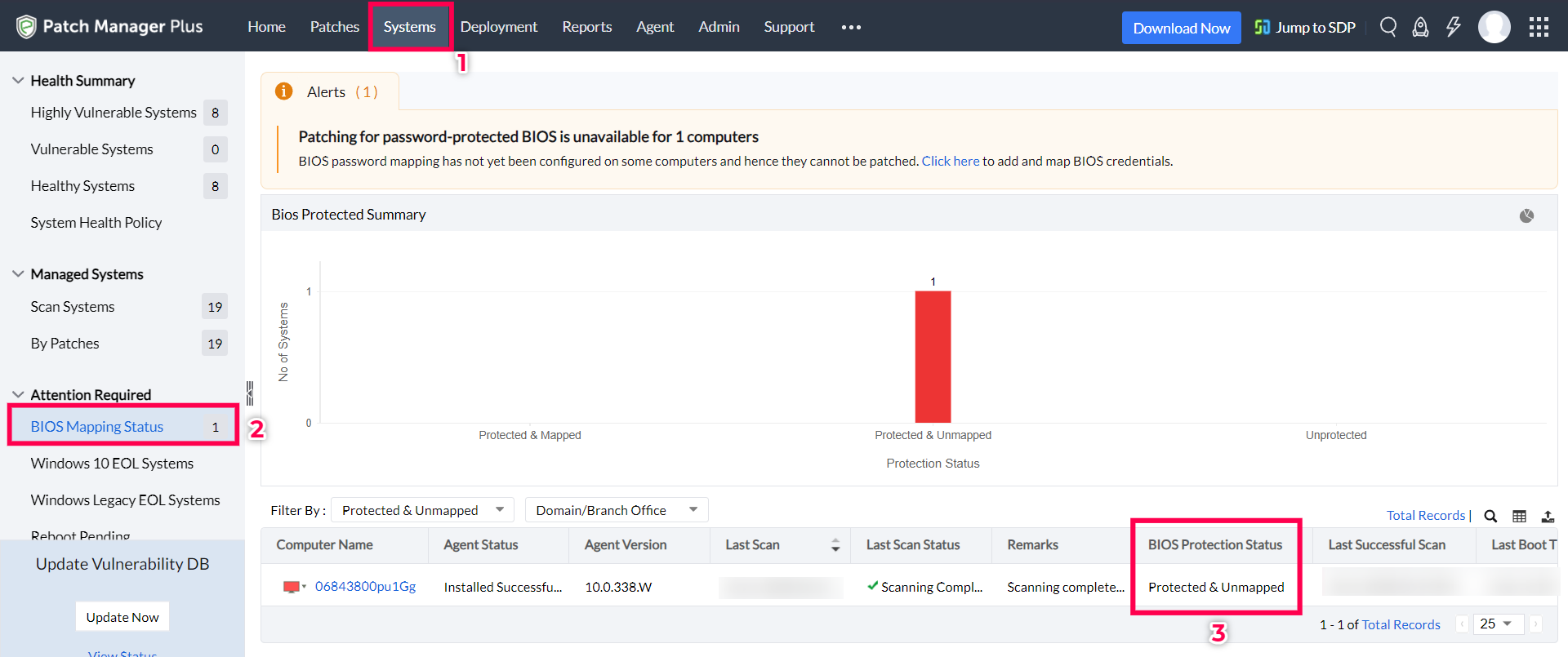
Task: Open the 25 records-per-page dropdown
Action: click(1497, 624)
